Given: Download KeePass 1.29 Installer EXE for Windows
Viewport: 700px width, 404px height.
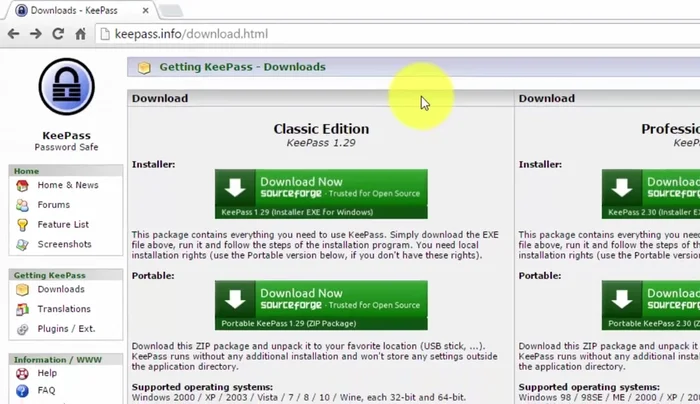Looking at the screenshot, I should 321,194.
